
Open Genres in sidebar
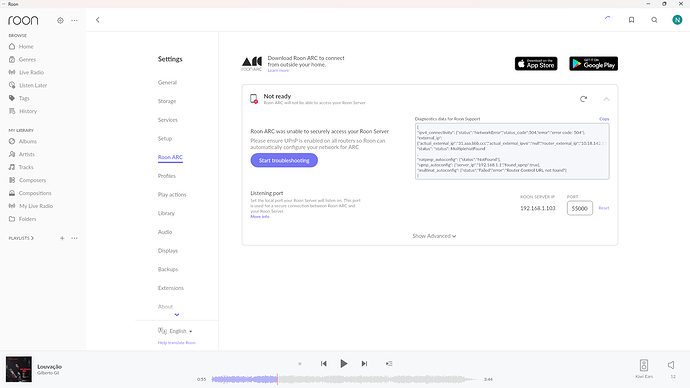pyautogui.click(x=27, y=59)
